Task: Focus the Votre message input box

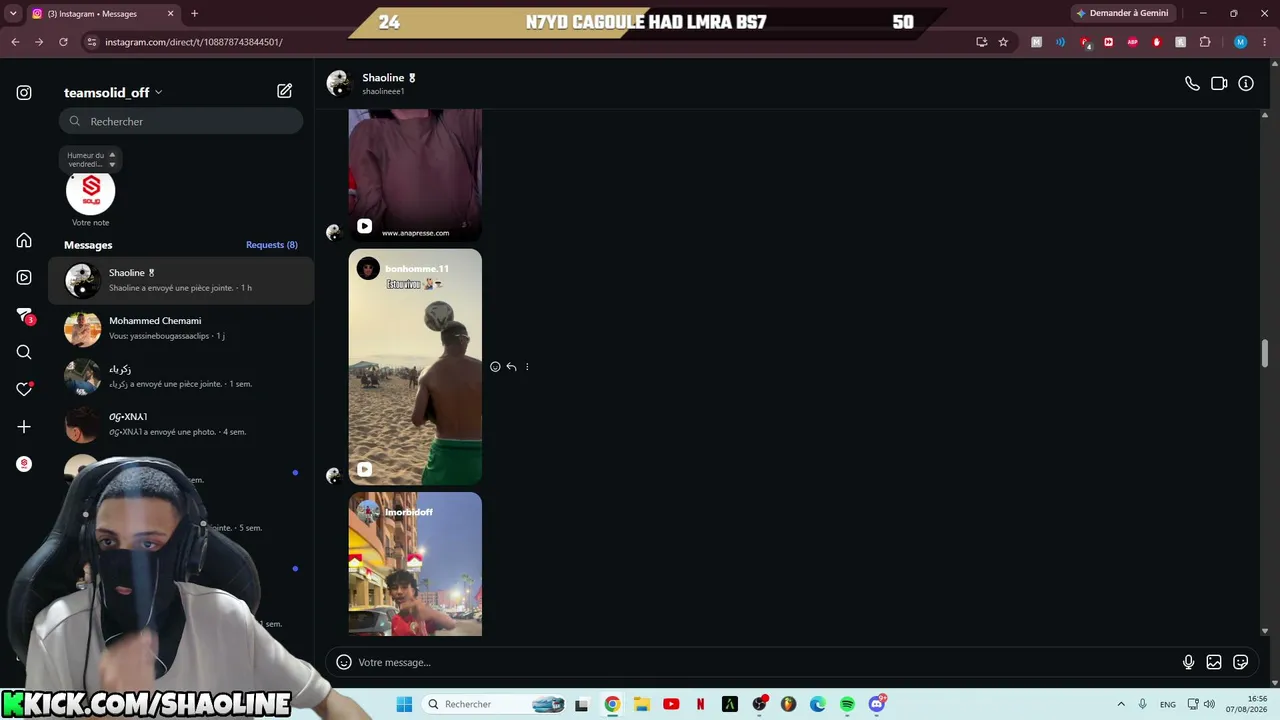Action: pyautogui.click(x=764, y=662)
